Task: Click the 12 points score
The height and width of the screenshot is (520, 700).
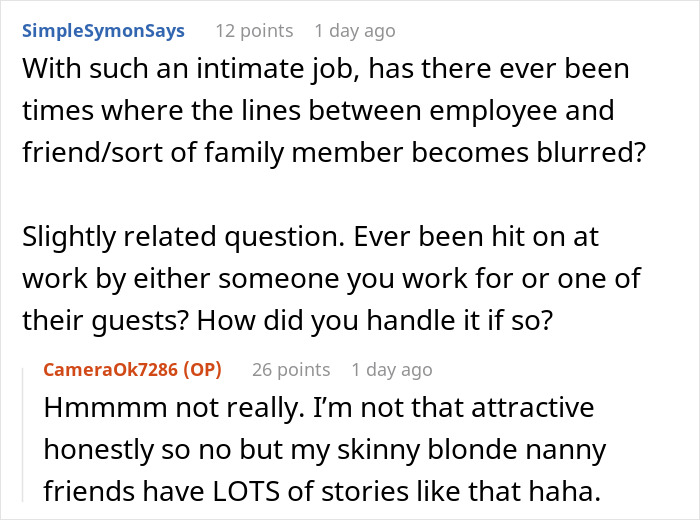Action: pos(254,31)
